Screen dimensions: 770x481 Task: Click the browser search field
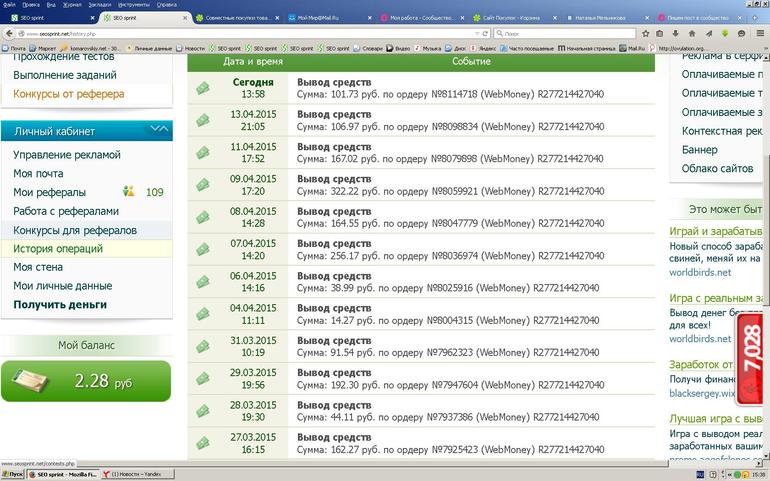[560, 34]
